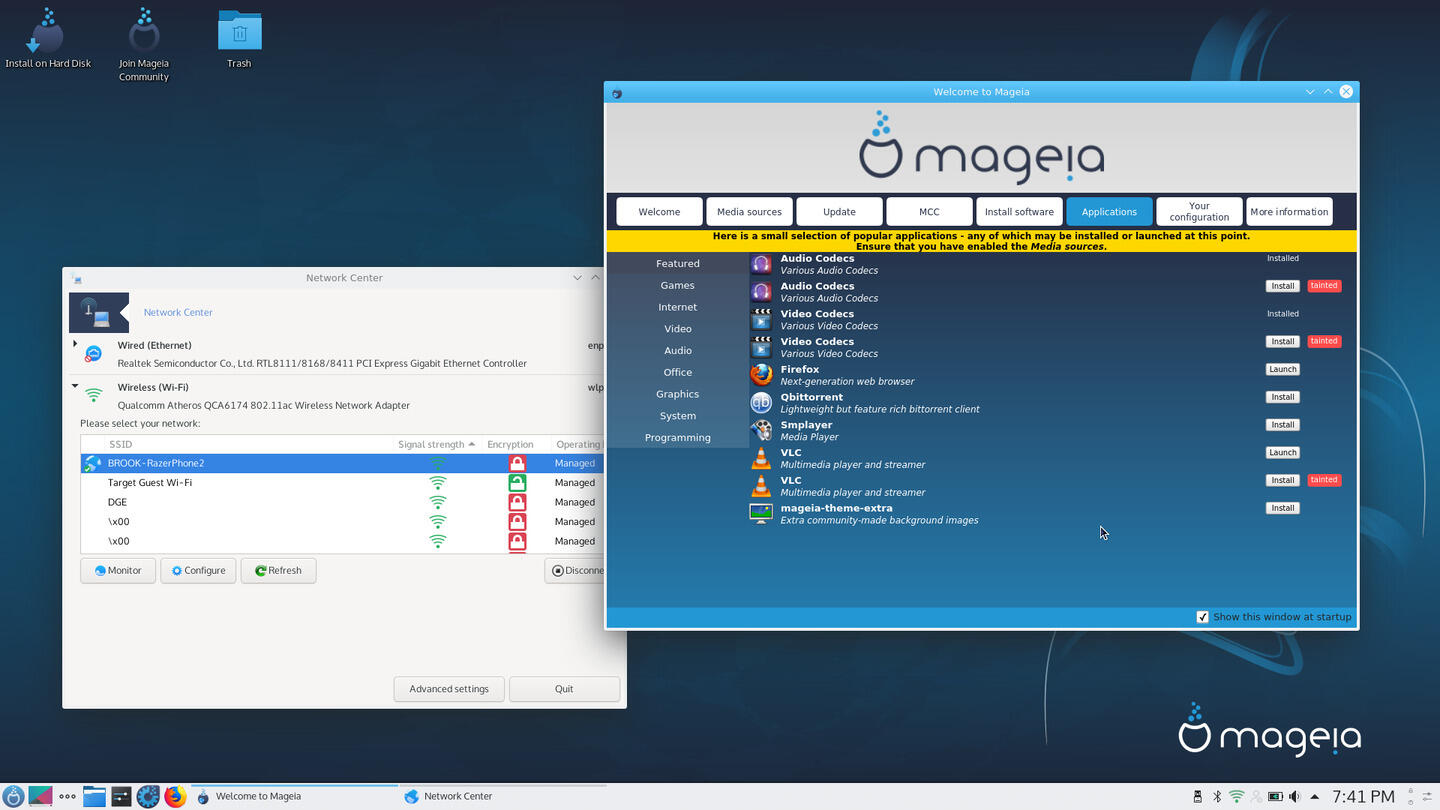Select Audio category in sidebar
The height and width of the screenshot is (810, 1440).
point(677,350)
